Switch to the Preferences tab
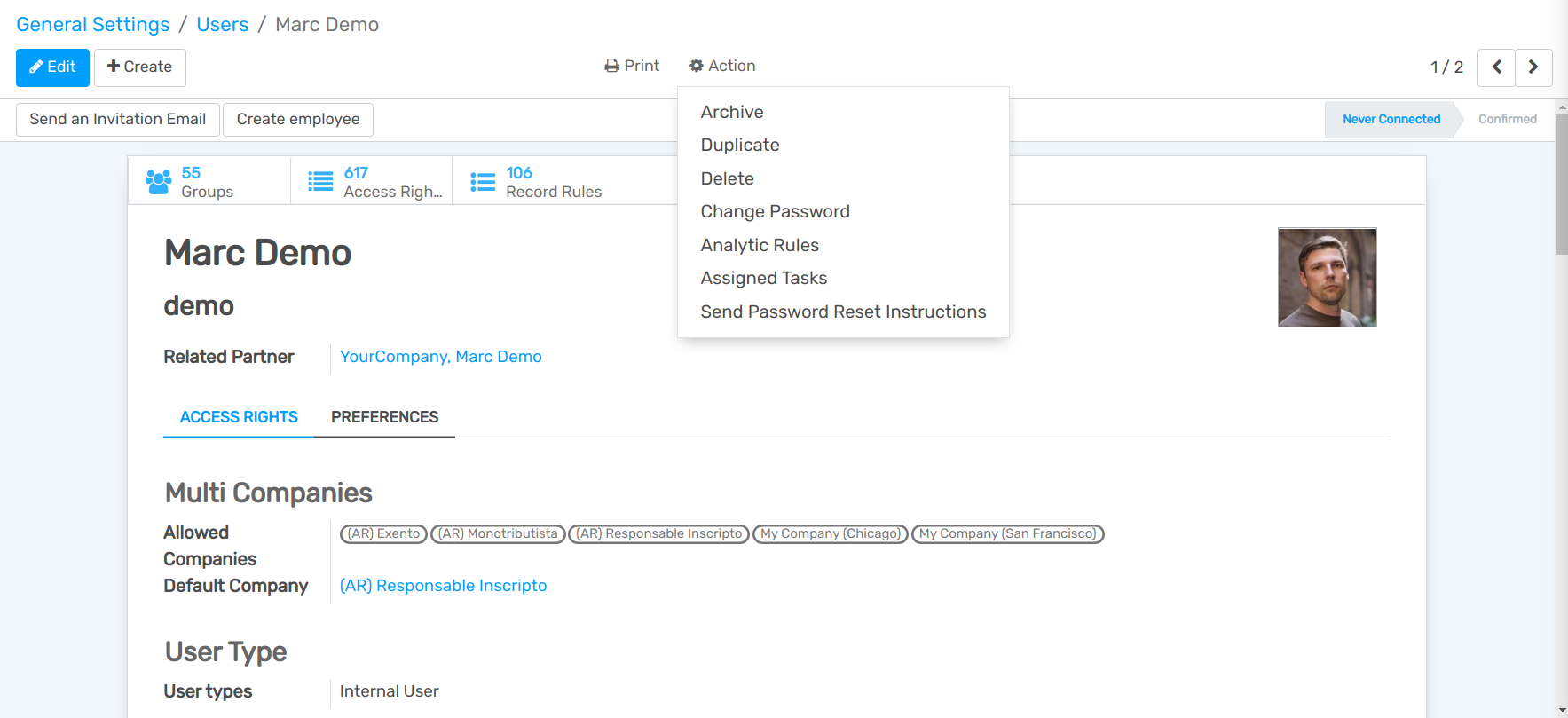This screenshot has height=718, width=1568. coord(384,417)
